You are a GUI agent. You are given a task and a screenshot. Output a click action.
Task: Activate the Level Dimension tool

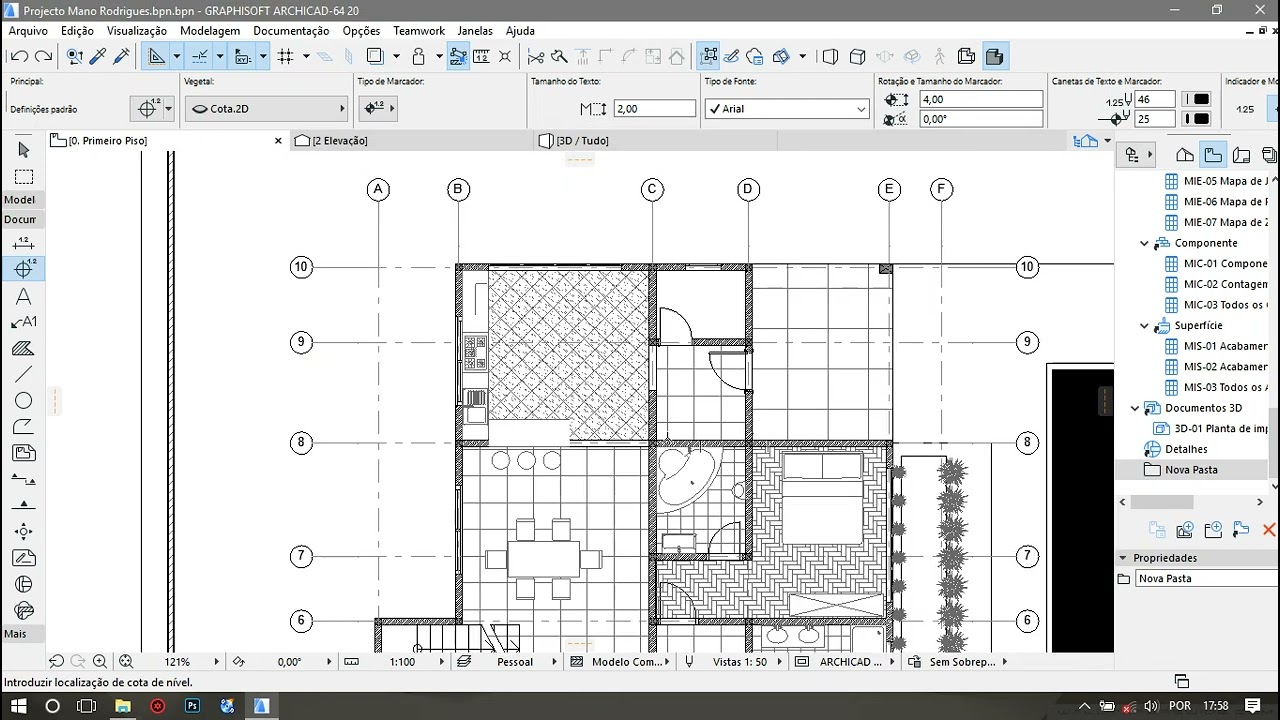pos(24,269)
